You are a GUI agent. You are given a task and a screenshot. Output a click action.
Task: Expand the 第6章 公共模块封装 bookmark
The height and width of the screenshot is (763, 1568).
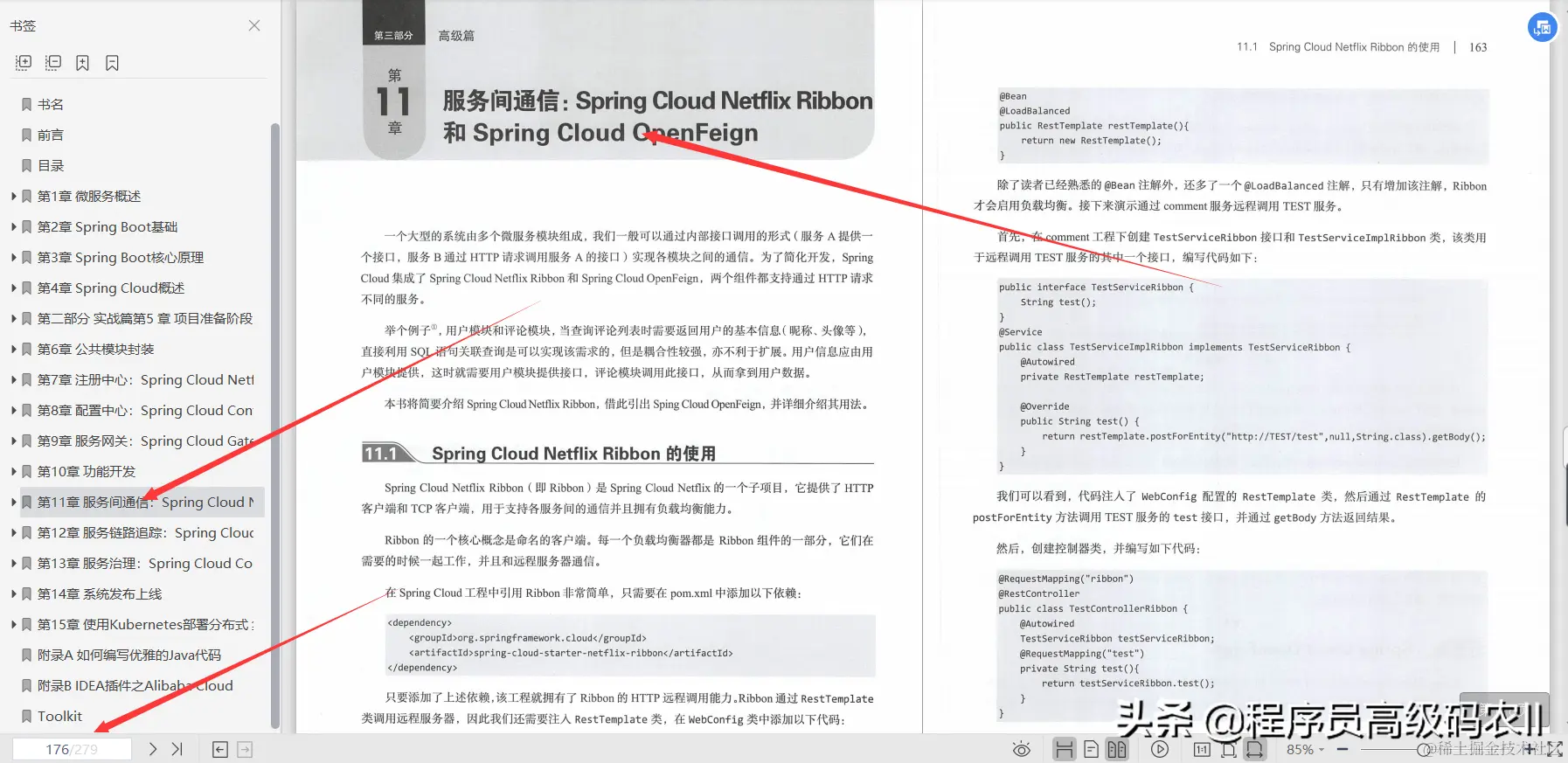14,349
